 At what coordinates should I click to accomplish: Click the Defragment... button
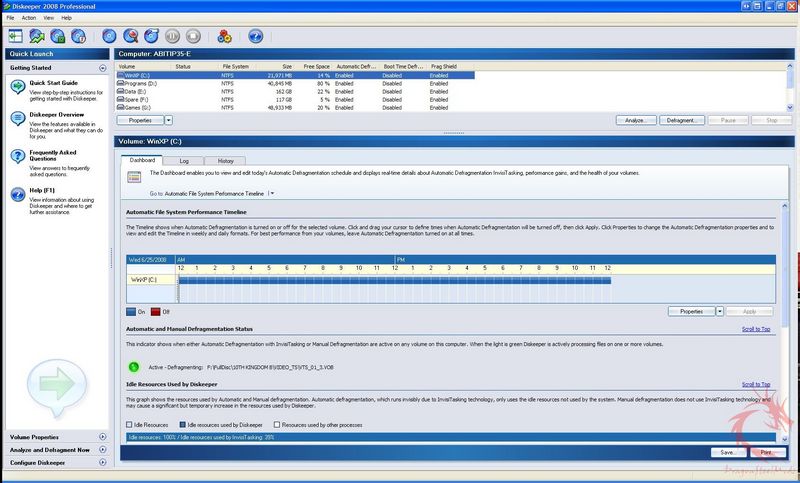click(x=681, y=120)
